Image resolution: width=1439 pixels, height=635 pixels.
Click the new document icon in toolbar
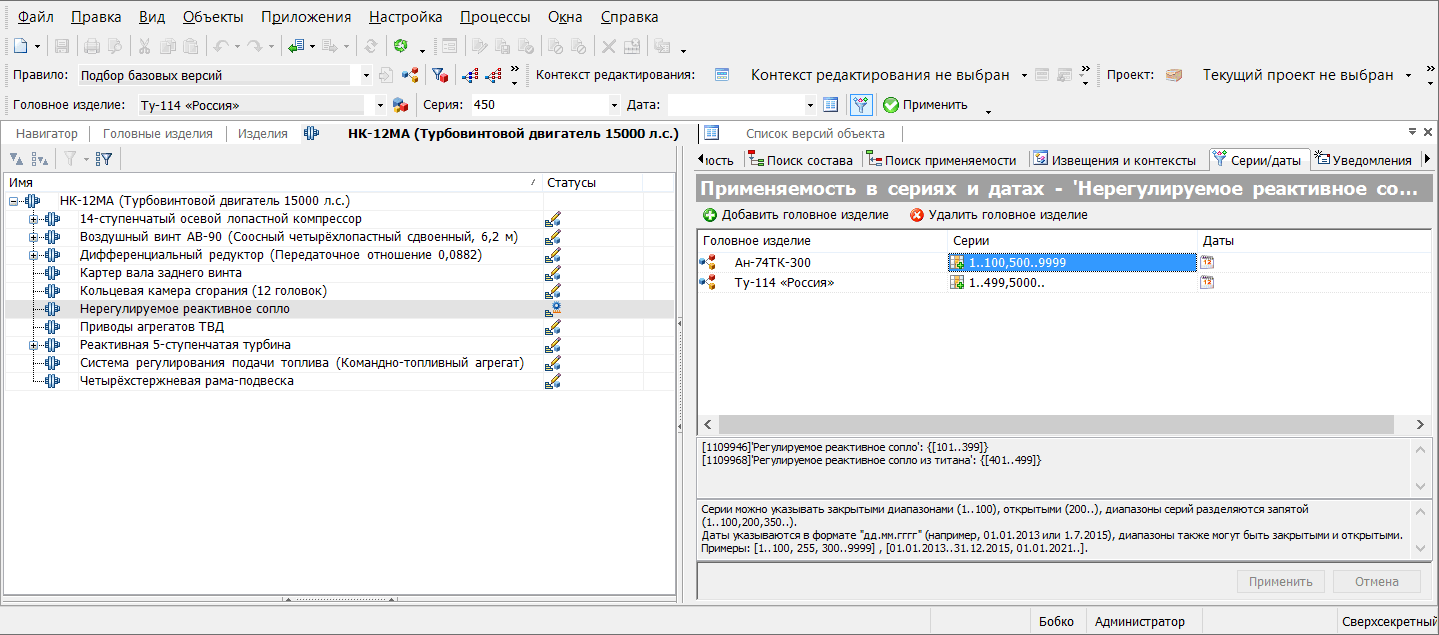point(20,46)
